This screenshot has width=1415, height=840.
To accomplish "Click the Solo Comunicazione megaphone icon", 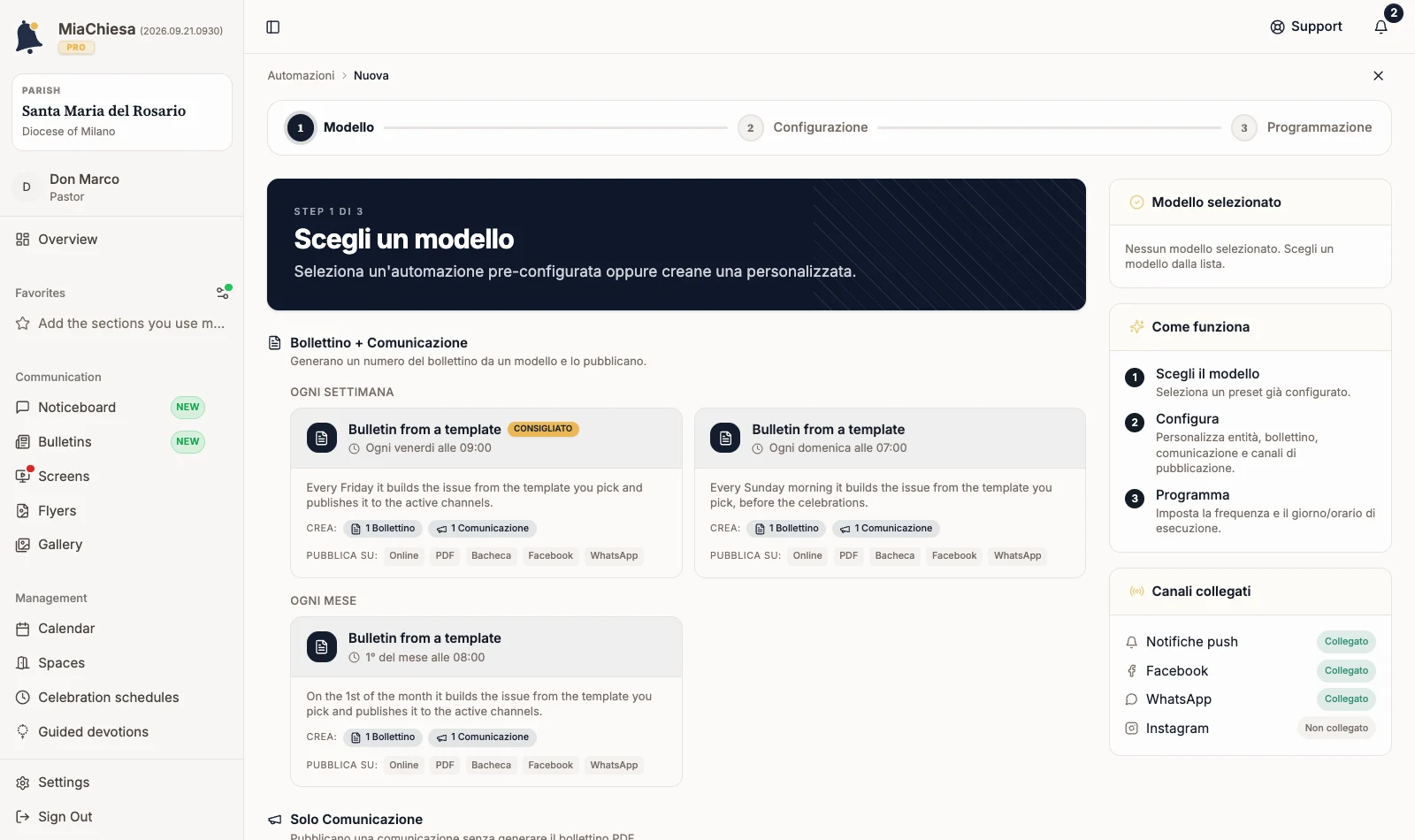I will point(275,820).
